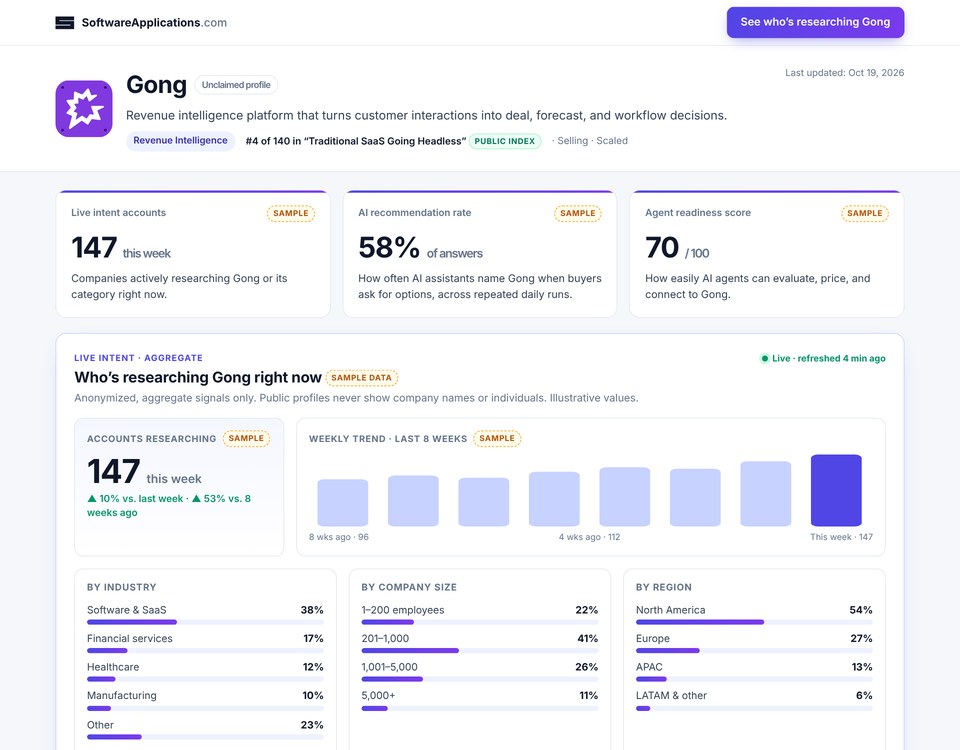This screenshot has width=960, height=750.
Task: Click the Who's researching Gong right now heading
Action: tap(198, 377)
